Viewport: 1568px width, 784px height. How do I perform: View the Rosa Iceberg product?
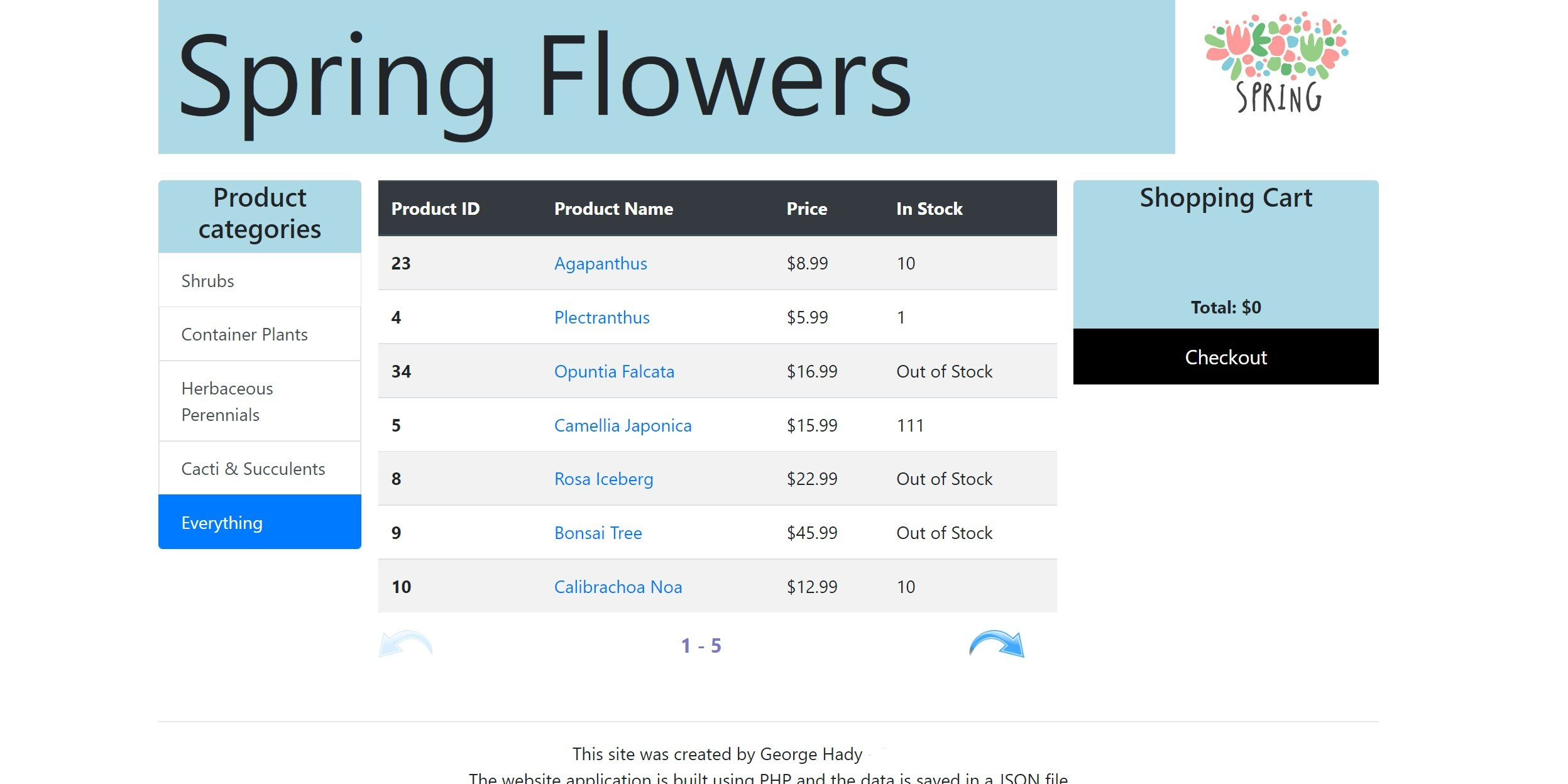603,479
